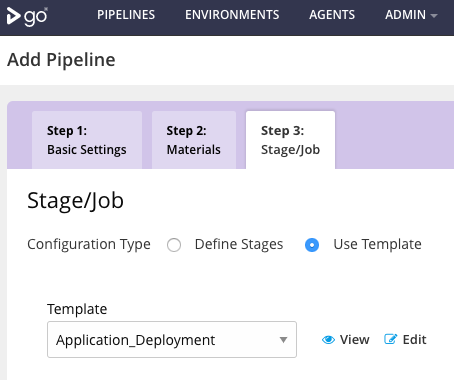The image size is (454, 380).
Task: Switch to Step 2: Materials tab
Action: pyautogui.click(x=194, y=140)
